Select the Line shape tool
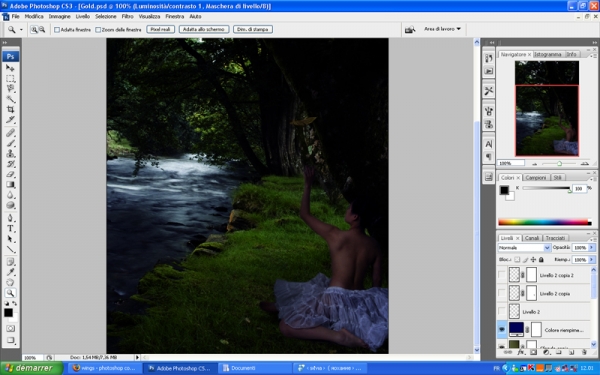 [x=10, y=249]
